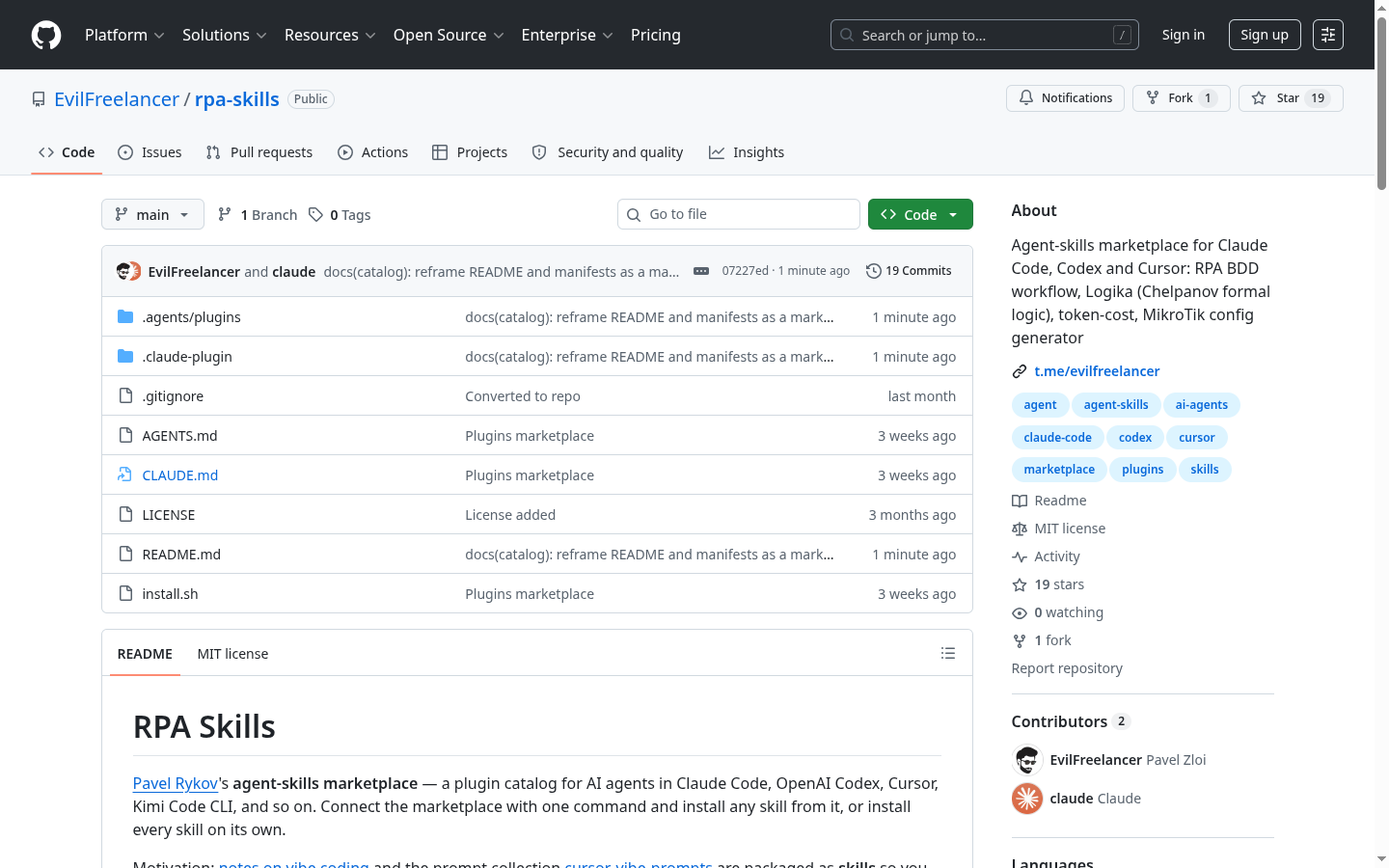Click the codex topic tag
Viewport: 1389px width, 868px height.
1135,438
